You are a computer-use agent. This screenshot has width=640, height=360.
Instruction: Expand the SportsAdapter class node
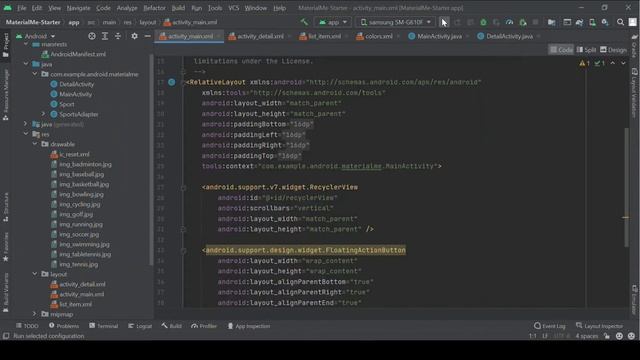(x=44, y=114)
